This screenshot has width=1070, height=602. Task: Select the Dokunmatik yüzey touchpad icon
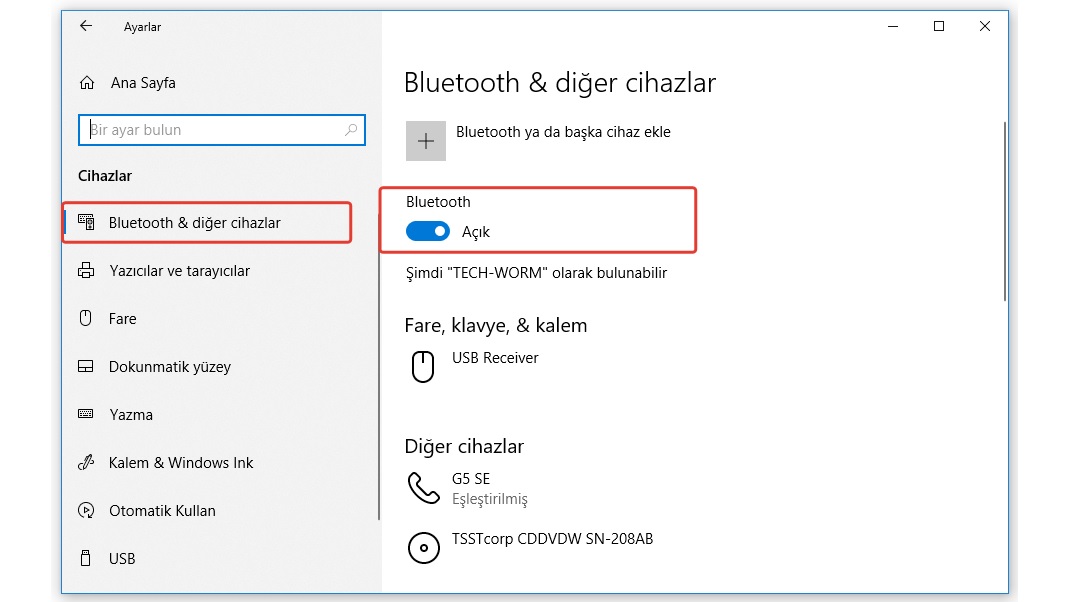(x=86, y=366)
